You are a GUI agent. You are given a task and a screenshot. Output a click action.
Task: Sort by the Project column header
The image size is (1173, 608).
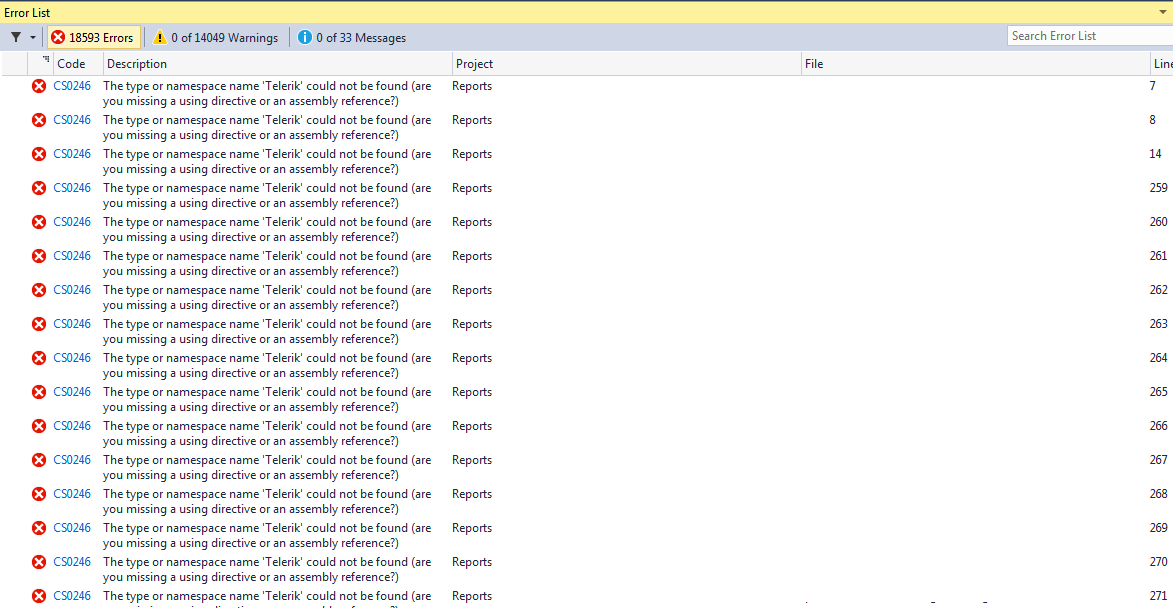pos(626,64)
